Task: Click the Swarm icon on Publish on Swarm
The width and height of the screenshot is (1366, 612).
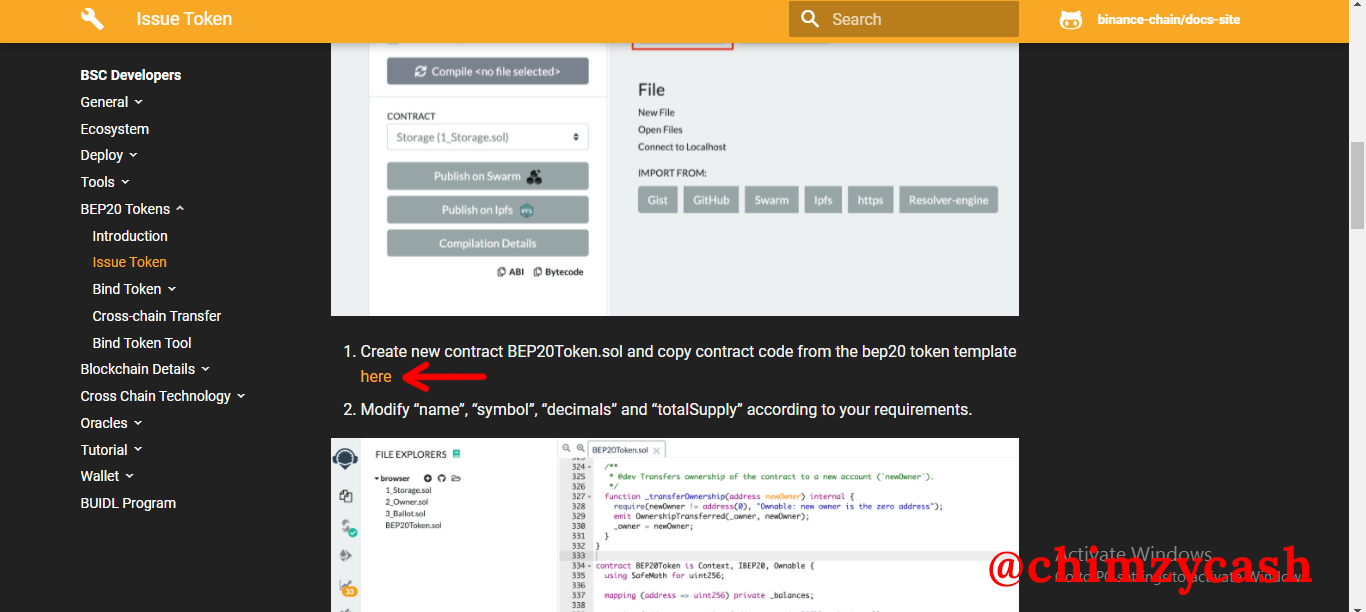Action: pyautogui.click(x=535, y=177)
